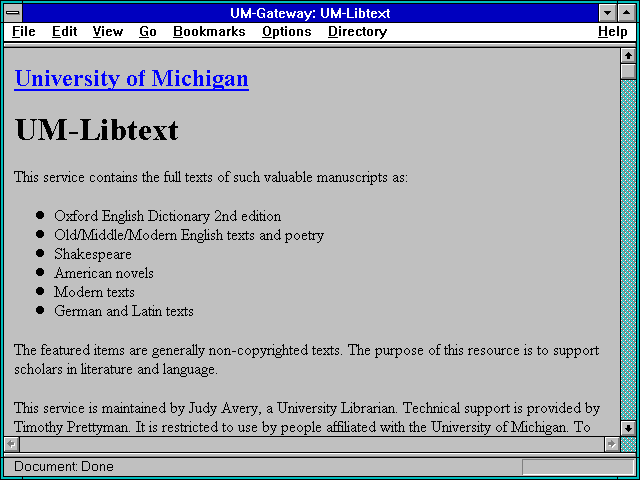Open the Bookmarks menu
The width and height of the screenshot is (640, 480).
coord(209,32)
